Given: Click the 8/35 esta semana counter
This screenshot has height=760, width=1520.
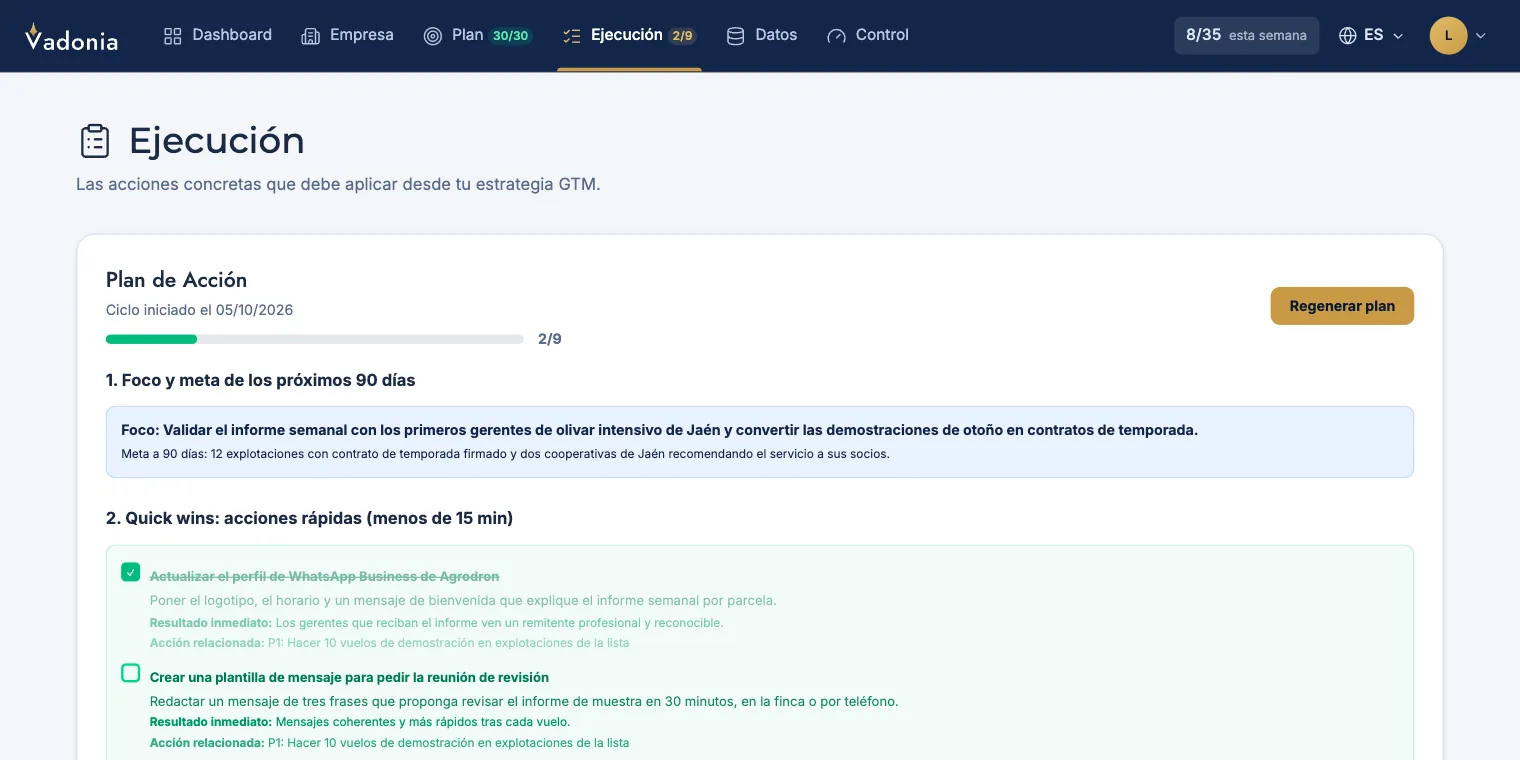Looking at the screenshot, I should [x=1246, y=35].
